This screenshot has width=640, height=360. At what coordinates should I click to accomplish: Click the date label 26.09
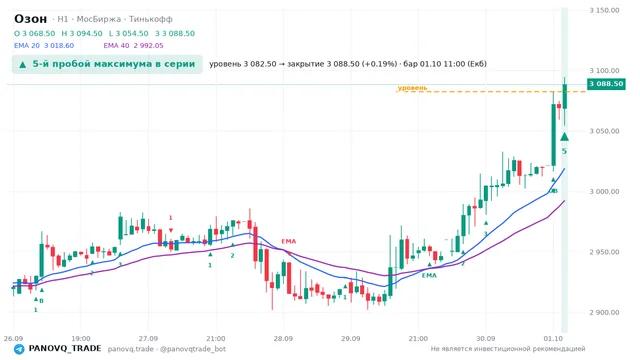(13, 338)
